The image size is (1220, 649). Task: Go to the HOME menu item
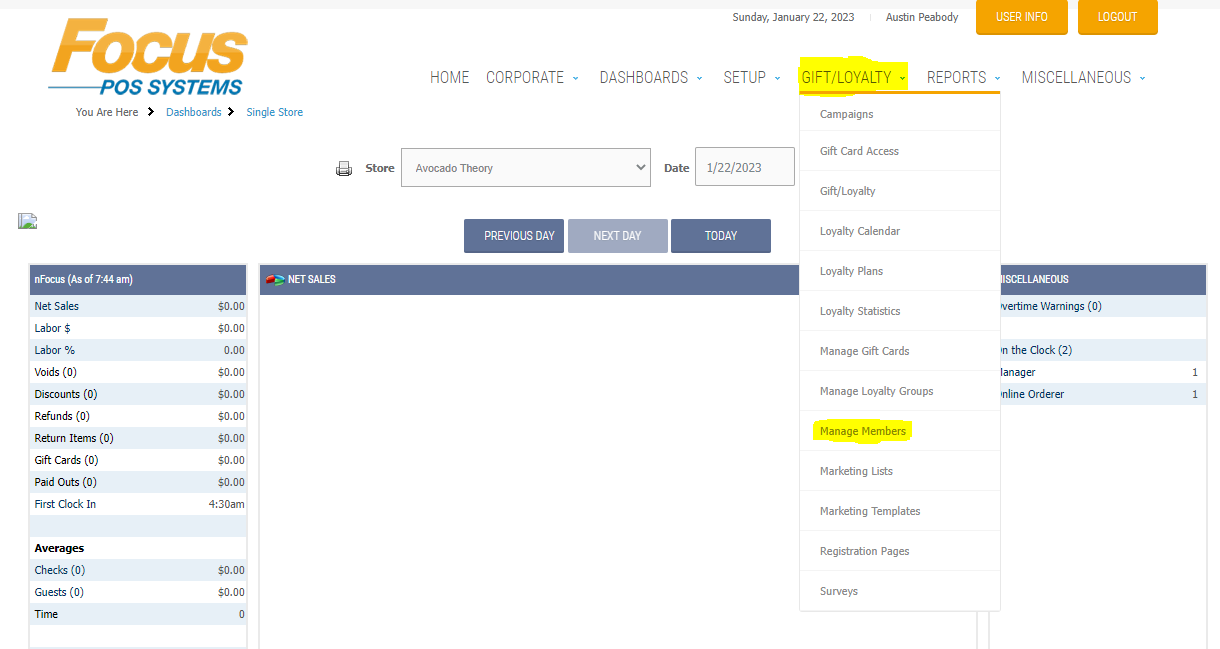click(x=449, y=77)
